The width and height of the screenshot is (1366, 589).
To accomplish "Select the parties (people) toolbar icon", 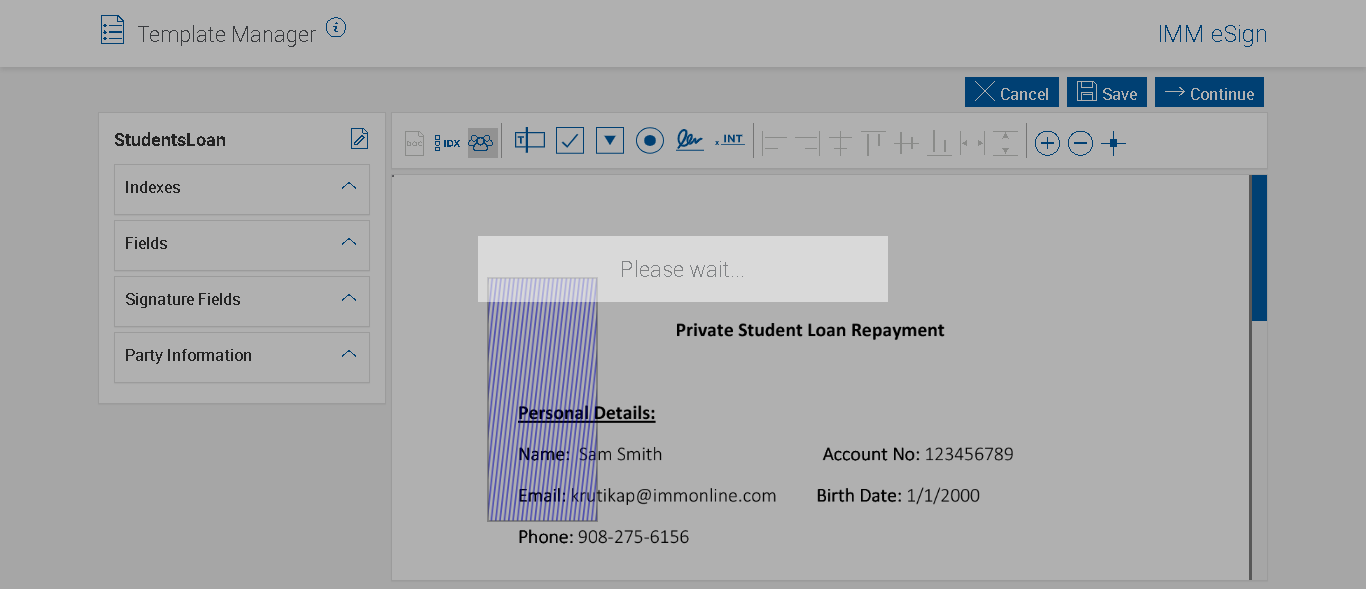I will pos(482,142).
